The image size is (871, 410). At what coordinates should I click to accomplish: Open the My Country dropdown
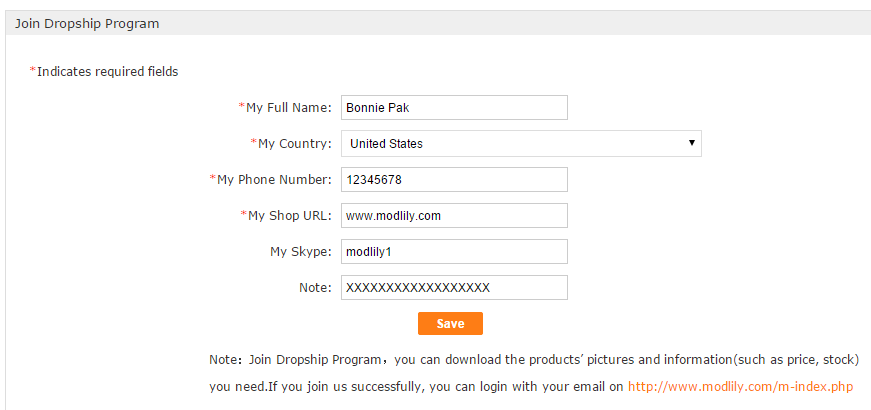point(520,143)
